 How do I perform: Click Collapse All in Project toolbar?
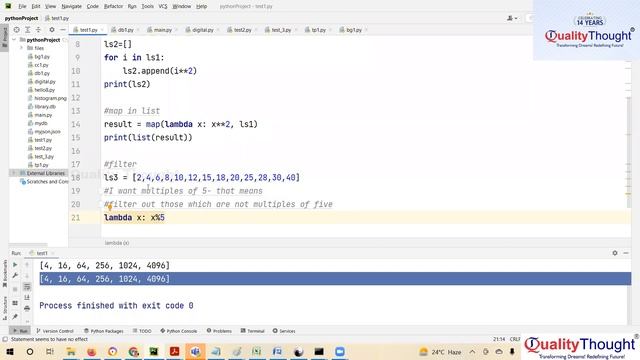point(38,30)
